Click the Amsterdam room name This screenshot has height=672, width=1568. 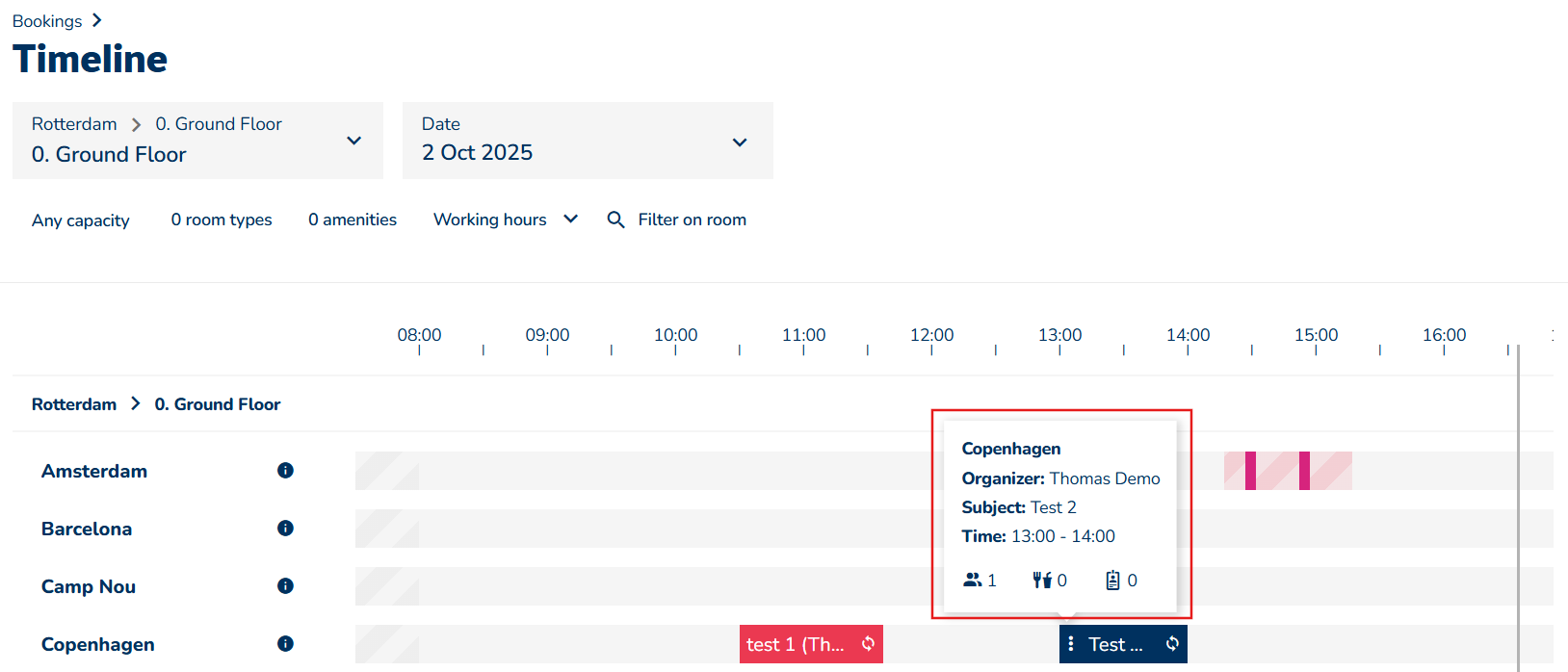pos(94,471)
